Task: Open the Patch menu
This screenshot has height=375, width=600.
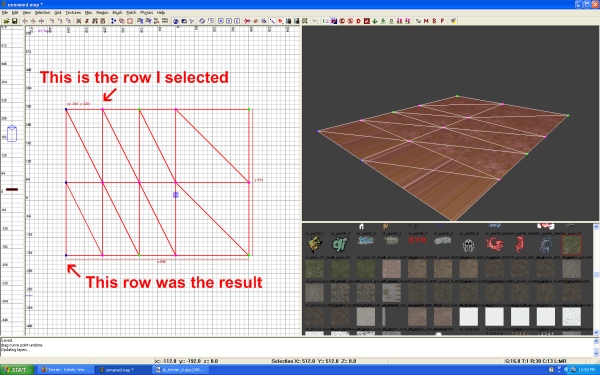Action: (131, 13)
